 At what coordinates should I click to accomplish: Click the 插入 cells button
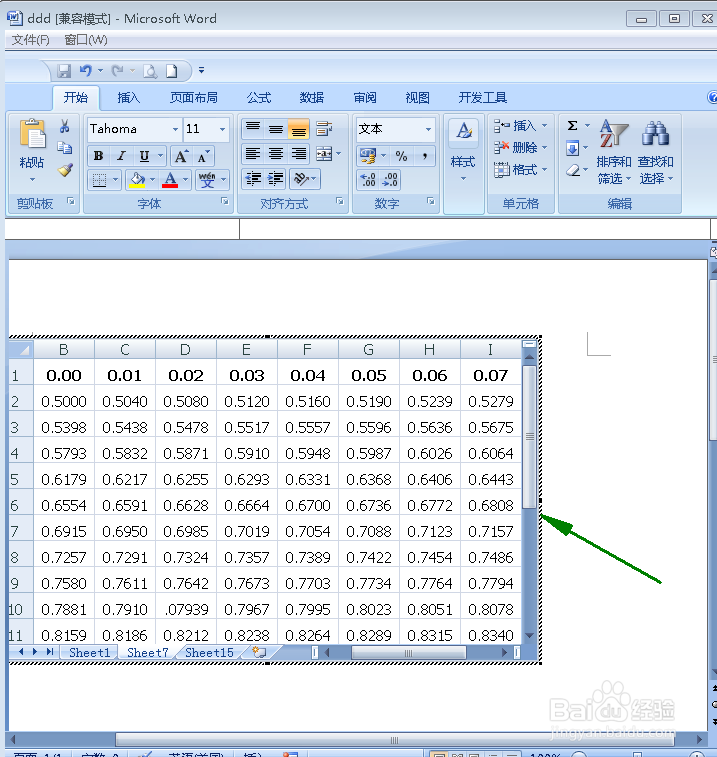pyautogui.click(x=520, y=126)
